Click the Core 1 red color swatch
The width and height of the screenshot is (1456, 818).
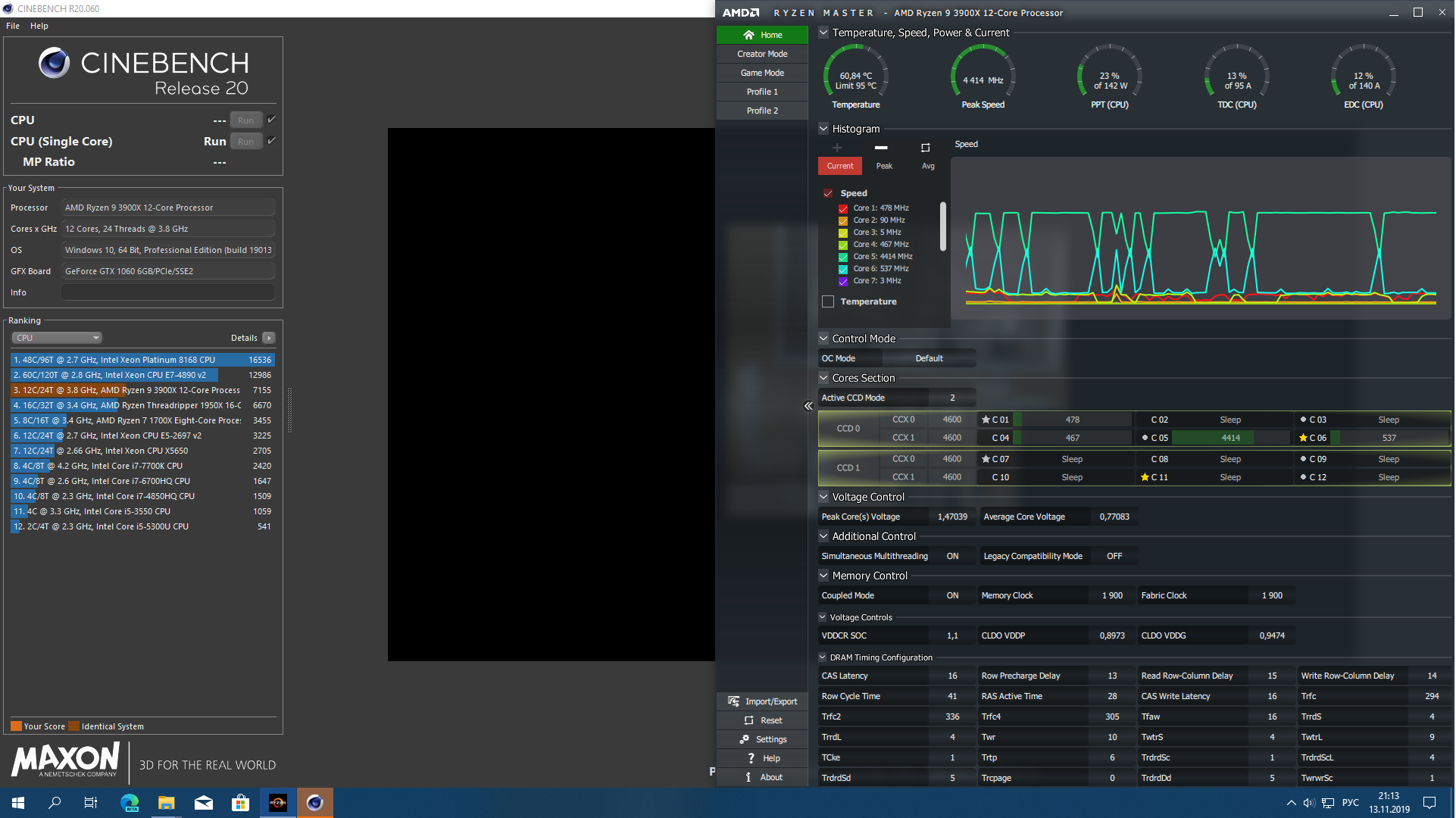pyautogui.click(x=843, y=208)
